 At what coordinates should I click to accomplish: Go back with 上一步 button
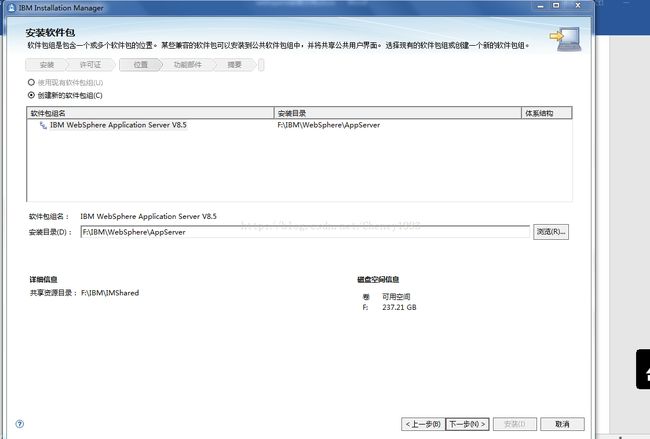[423, 424]
